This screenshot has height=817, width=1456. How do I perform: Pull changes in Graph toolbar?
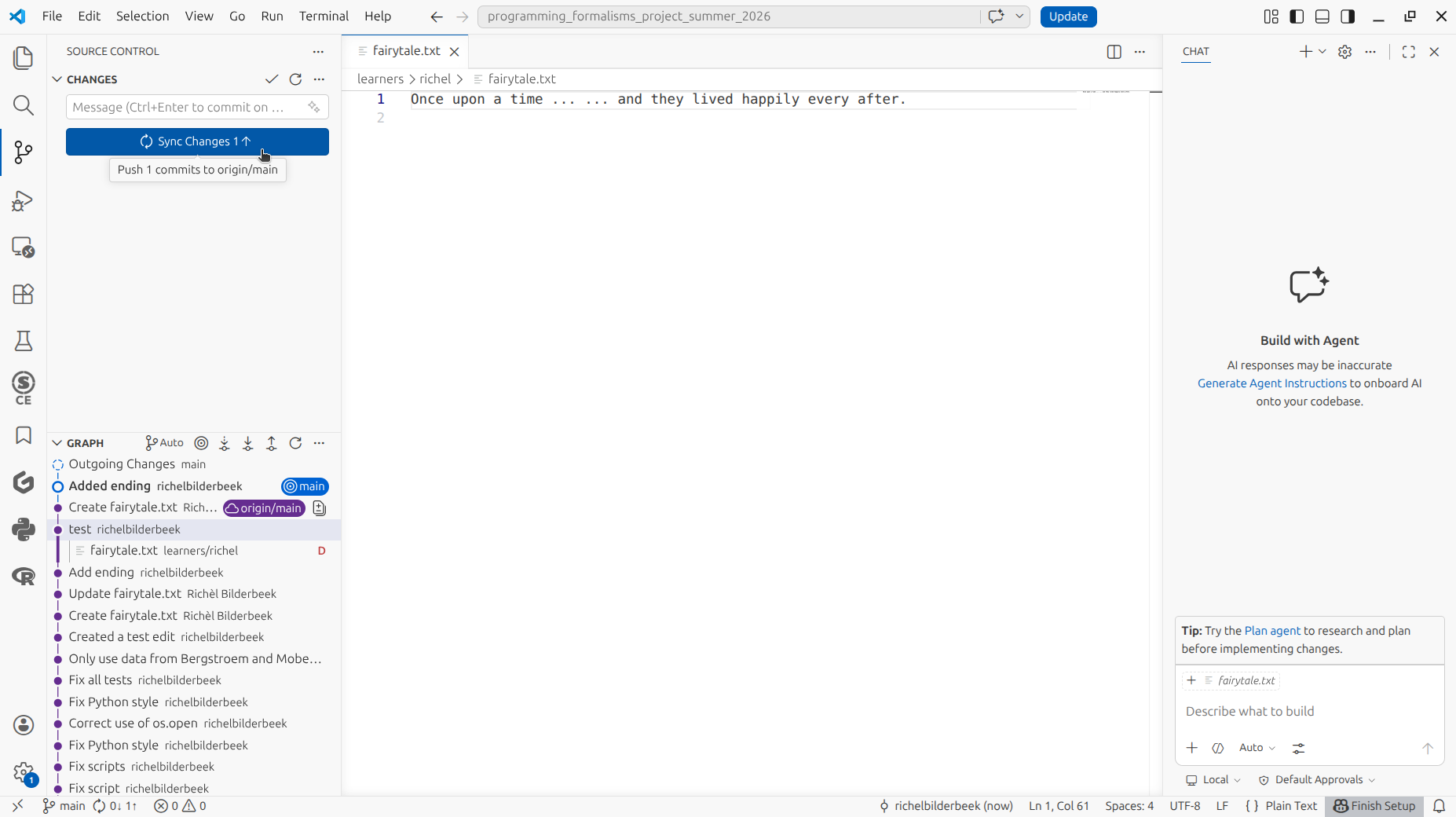(x=248, y=443)
